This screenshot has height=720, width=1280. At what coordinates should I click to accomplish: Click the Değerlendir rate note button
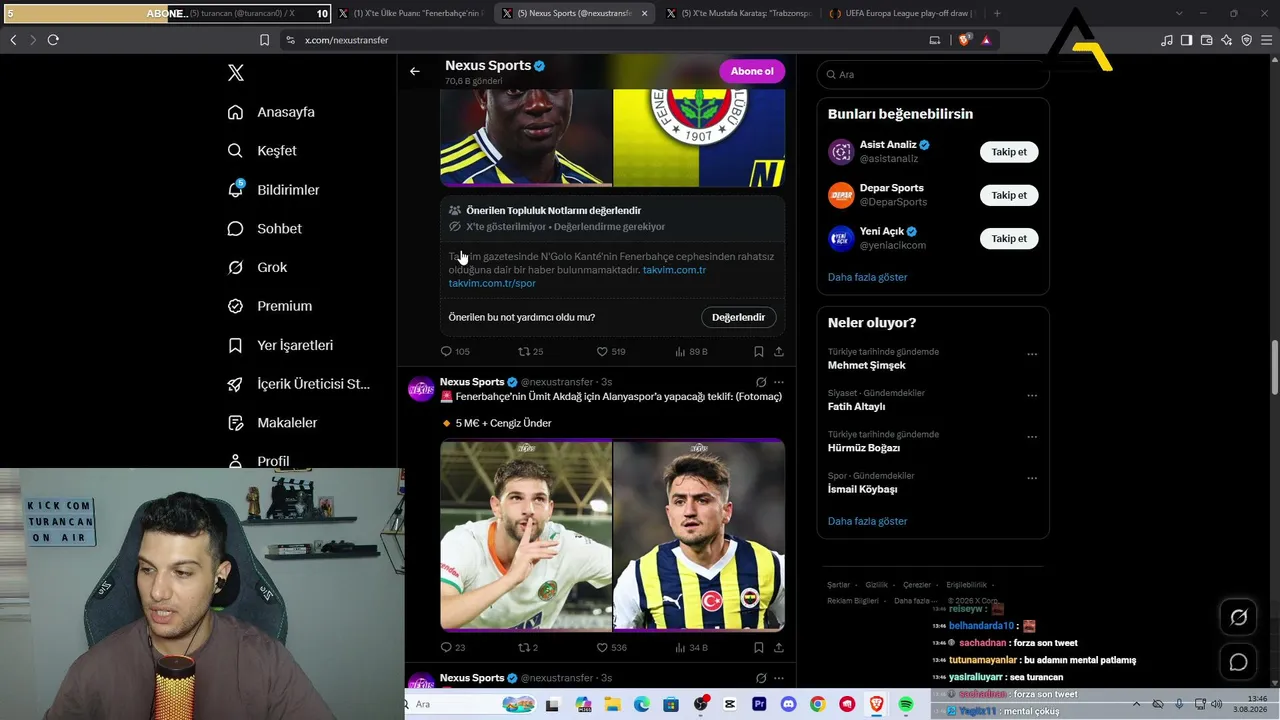click(x=738, y=317)
